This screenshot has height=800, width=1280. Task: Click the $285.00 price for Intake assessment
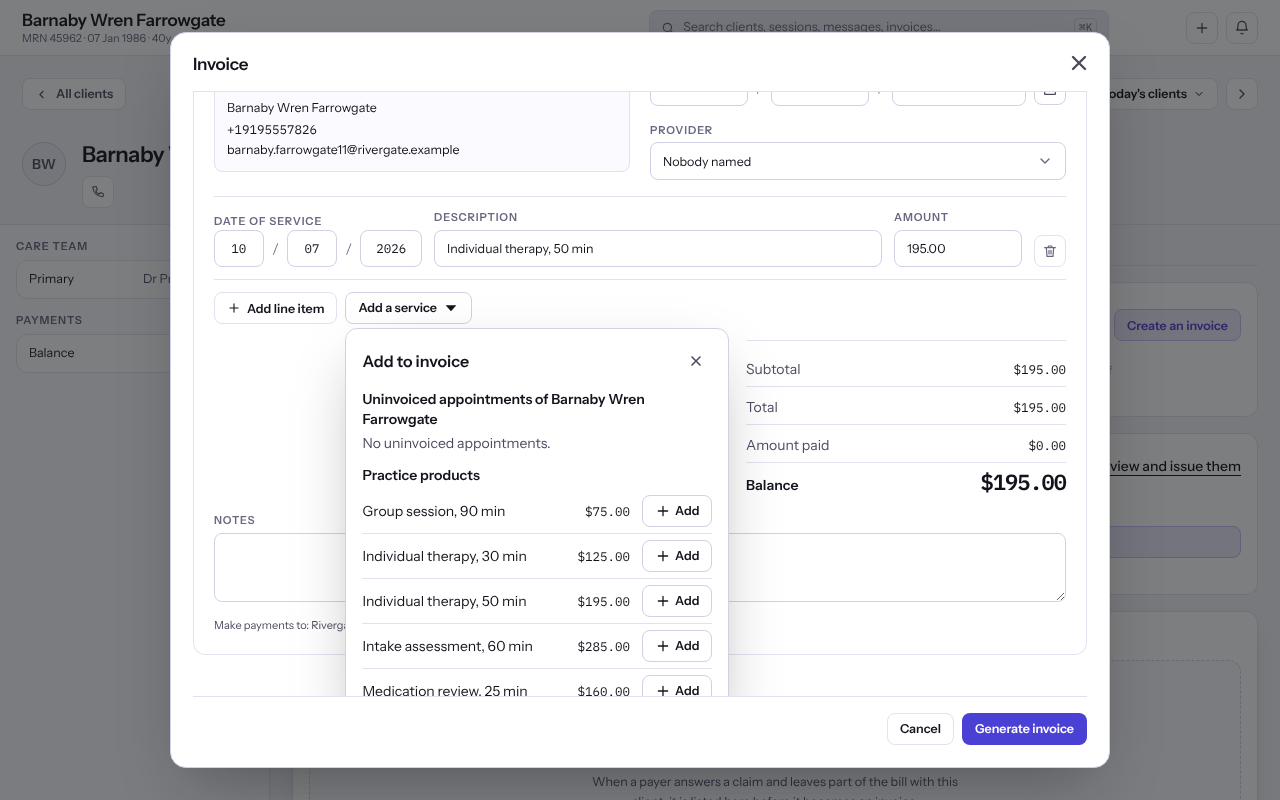coord(604,647)
